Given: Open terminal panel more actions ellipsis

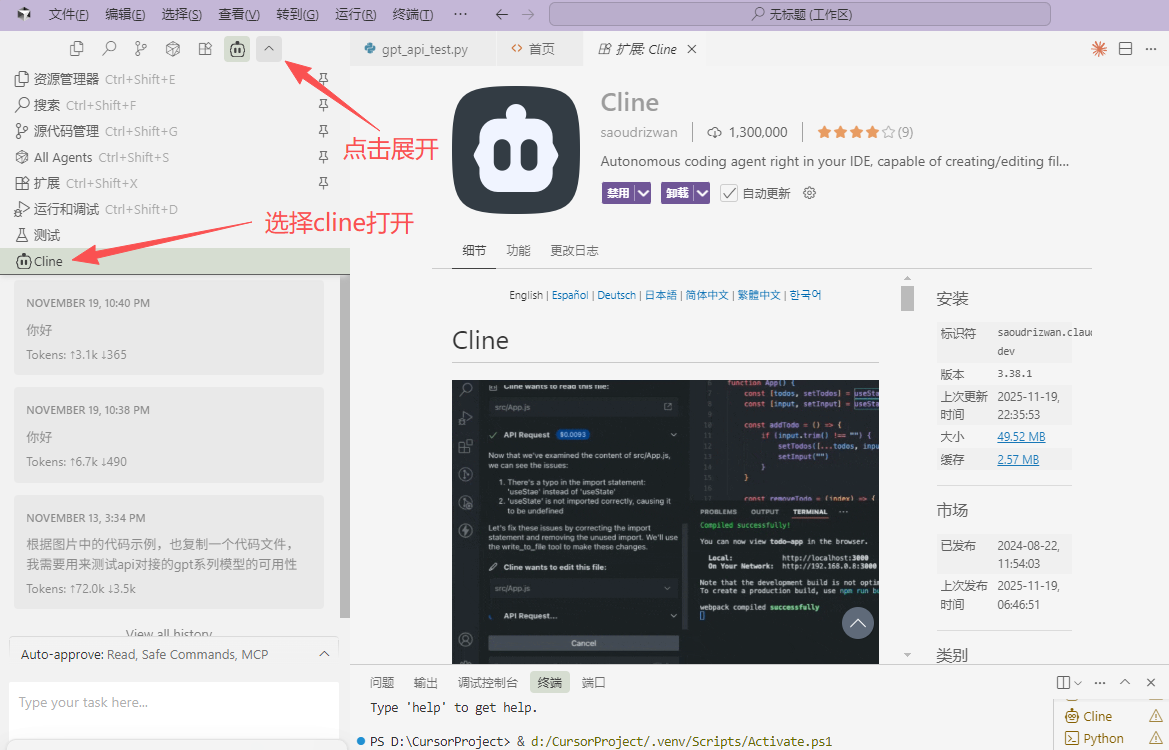Looking at the screenshot, I should pyautogui.click(x=1100, y=682).
